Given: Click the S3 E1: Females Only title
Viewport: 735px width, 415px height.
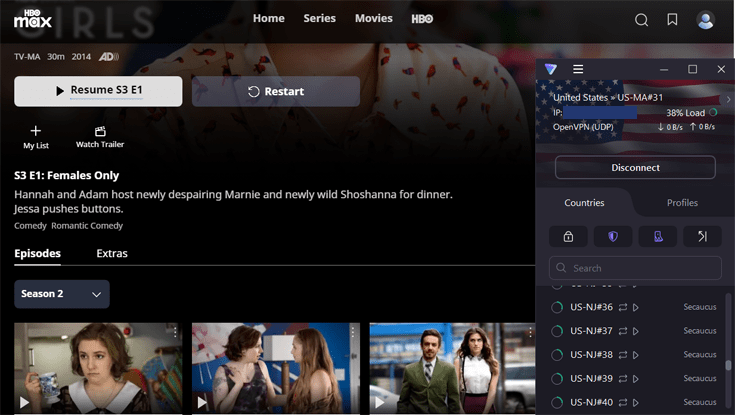Looking at the screenshot, I should coord(67,175).
